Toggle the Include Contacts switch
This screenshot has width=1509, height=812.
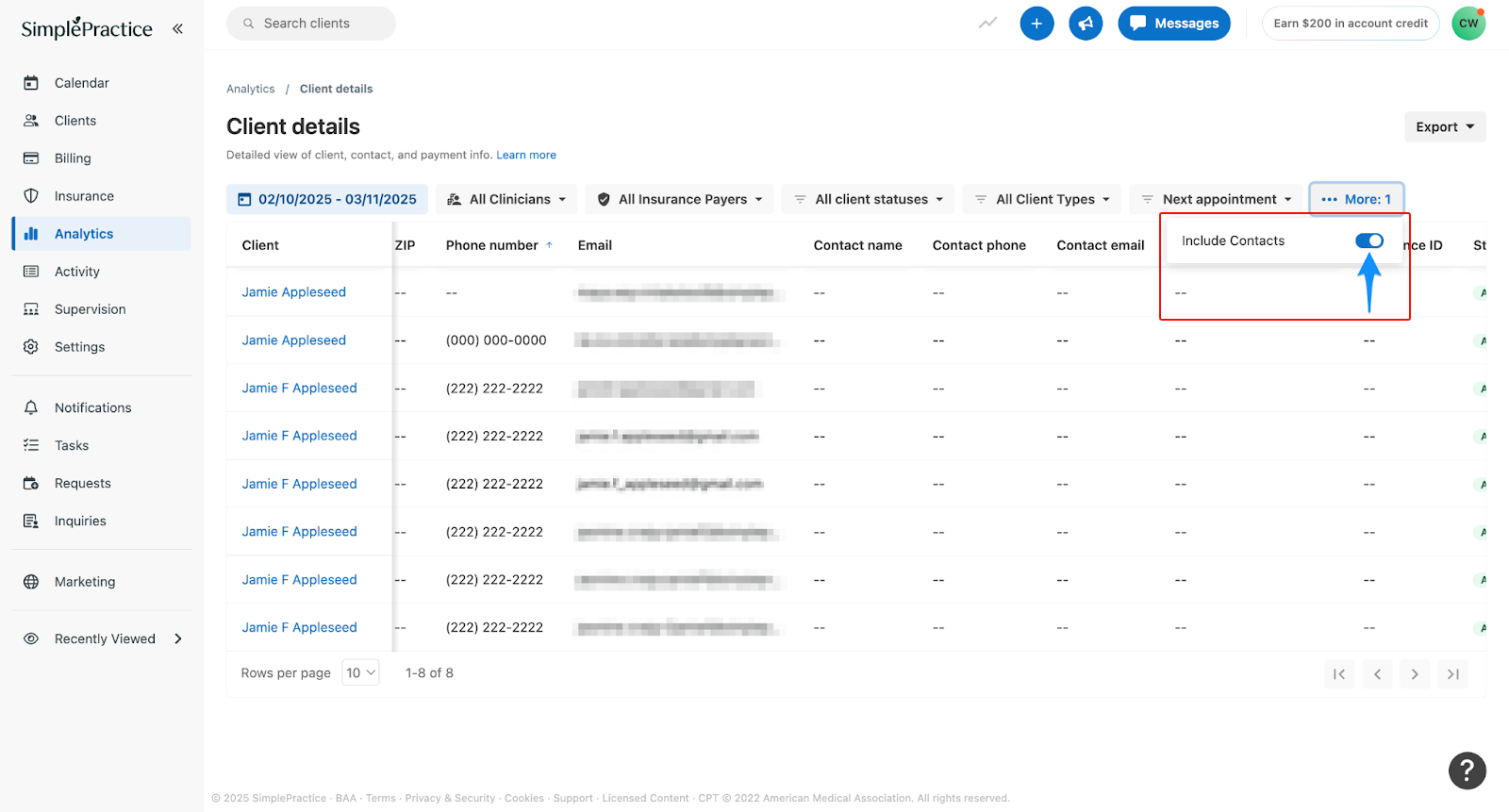coord(1368,240)
